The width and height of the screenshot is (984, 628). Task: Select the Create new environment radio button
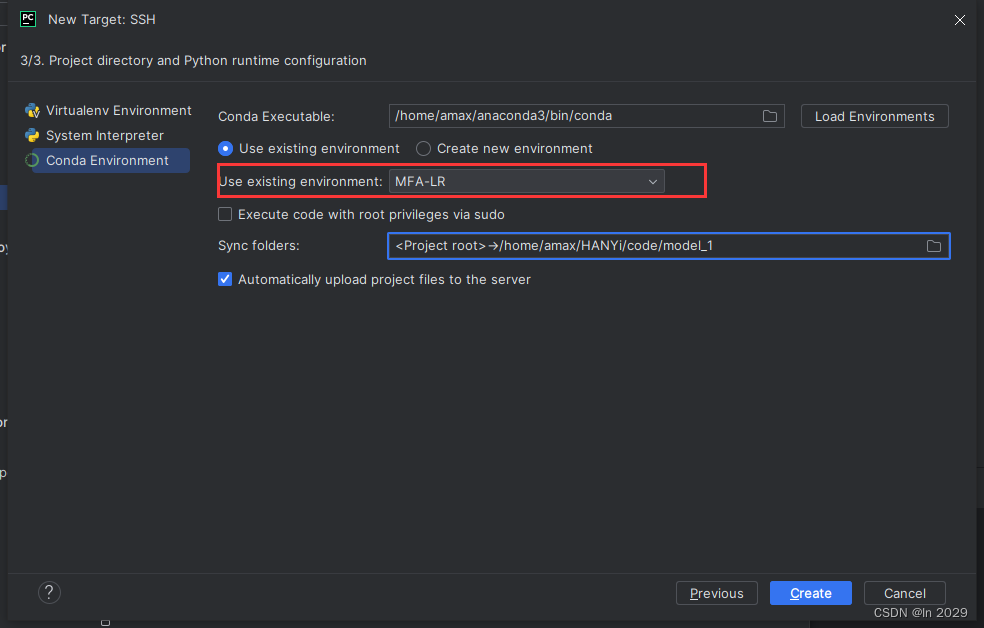(424, 149)
